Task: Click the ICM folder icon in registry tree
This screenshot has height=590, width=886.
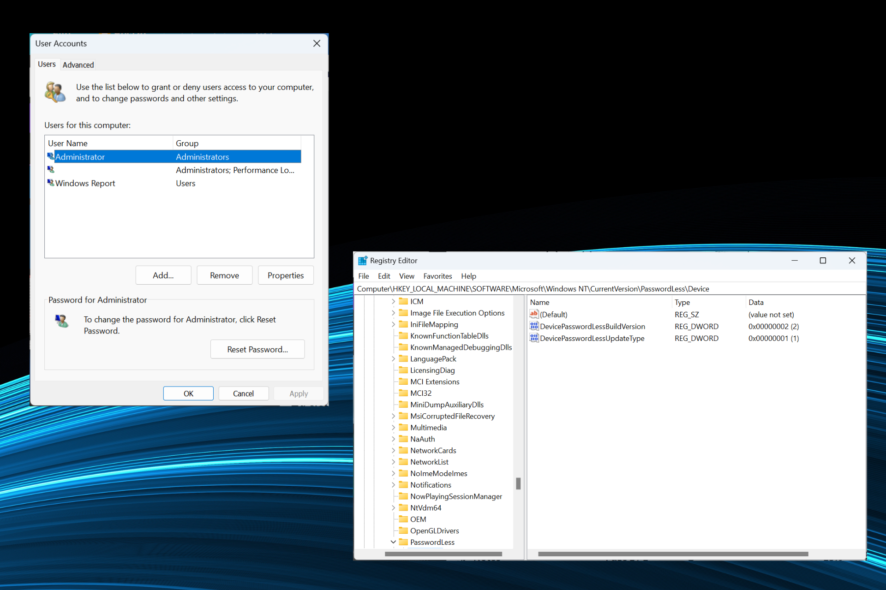Action: click(403, 301)
